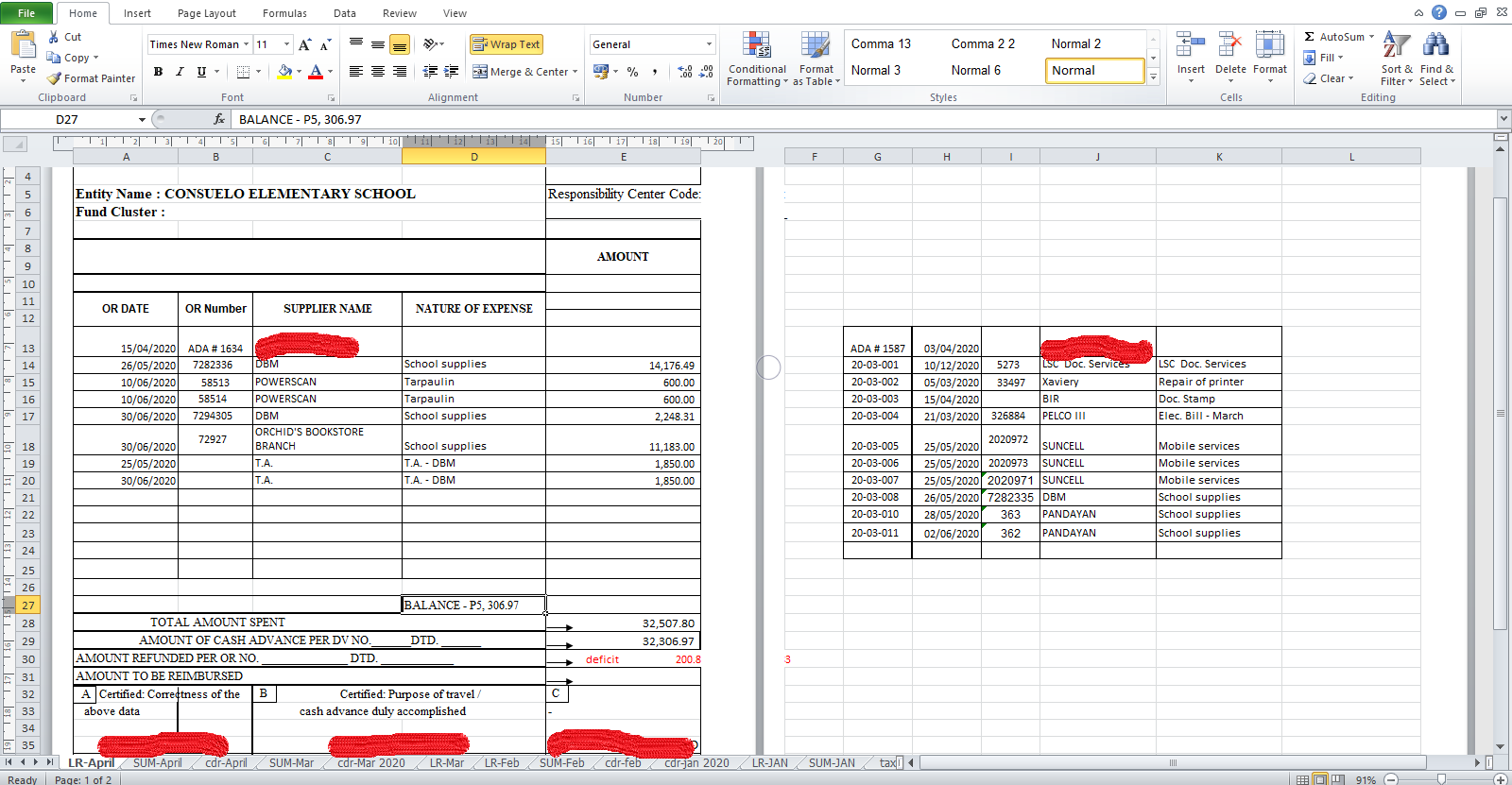Viewport: 1512px width, 785px height.
Task: Open Excel Help question mark
Action: [x=1439, y=12]
